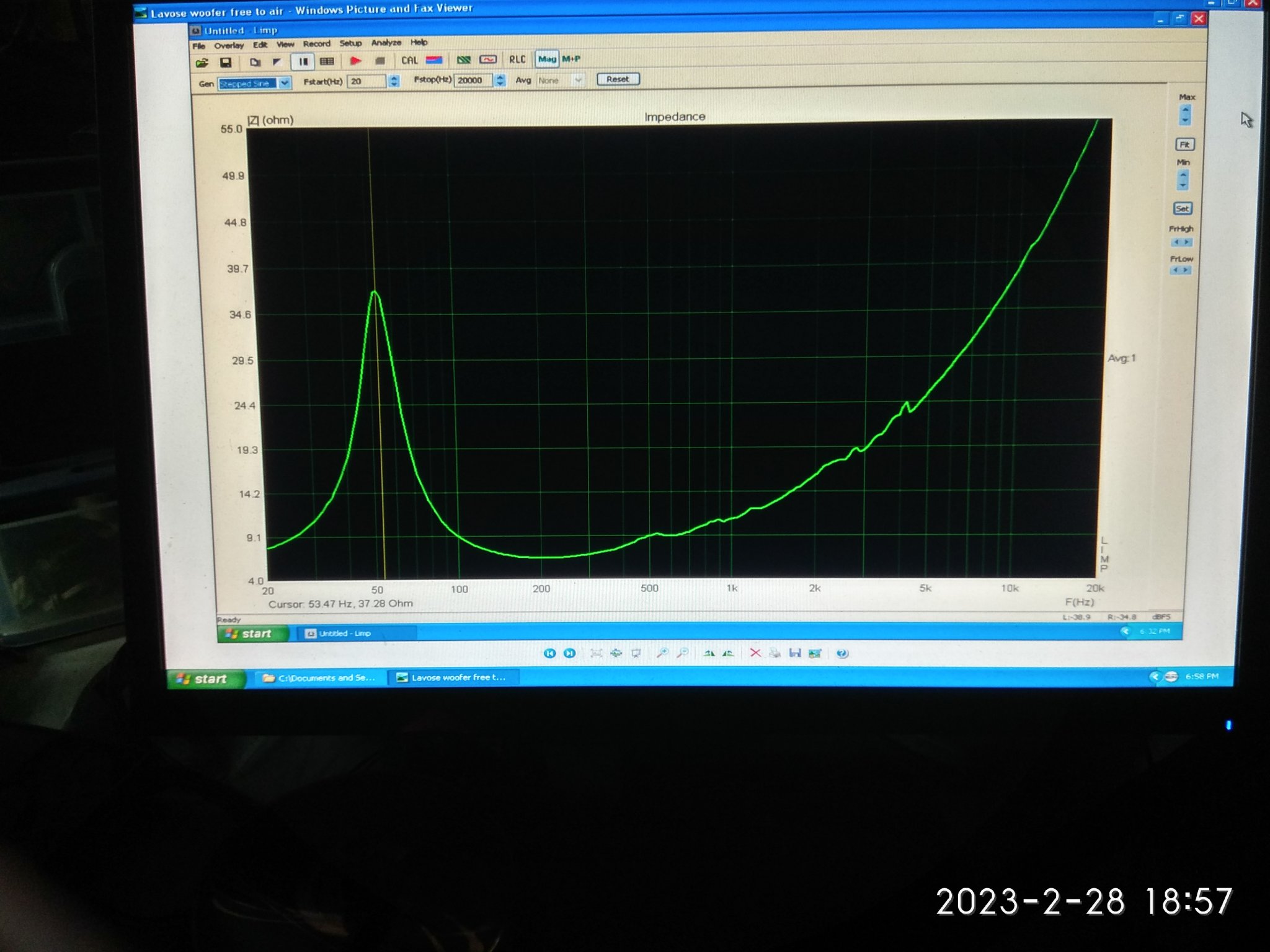Viewport: 1270px width, 952px height.
Task: Click the Copy To floppy disk icon
Action: [795, 653]
